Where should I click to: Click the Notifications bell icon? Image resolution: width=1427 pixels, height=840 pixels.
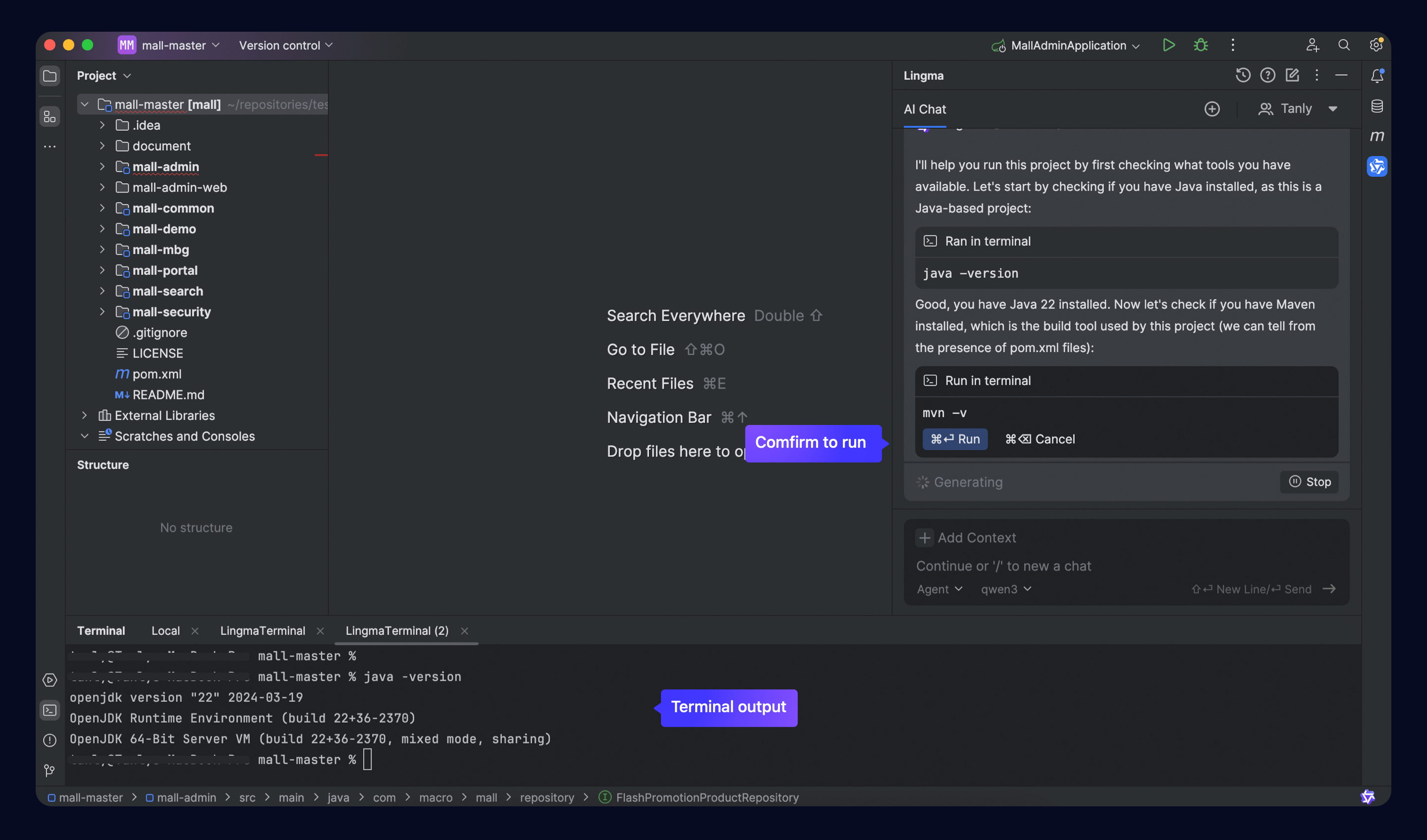point(1376,76)
